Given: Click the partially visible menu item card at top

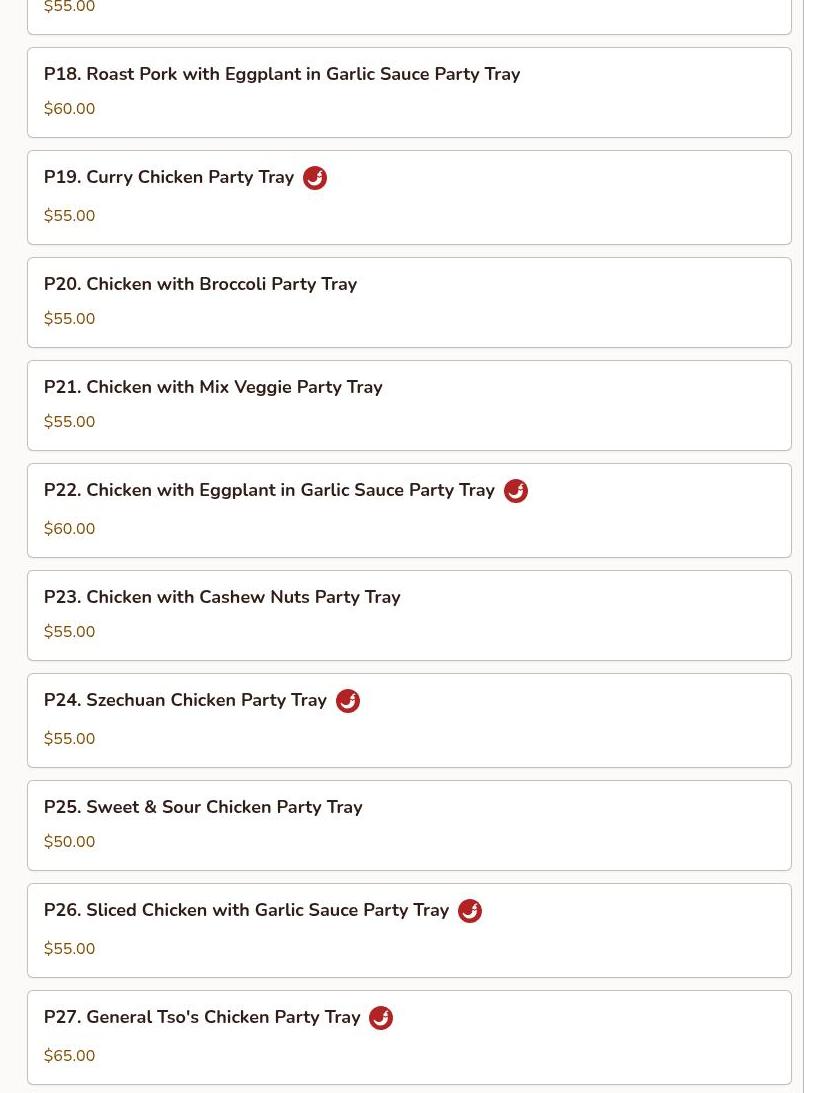Looking at the screenshot, I should [409, 17].
